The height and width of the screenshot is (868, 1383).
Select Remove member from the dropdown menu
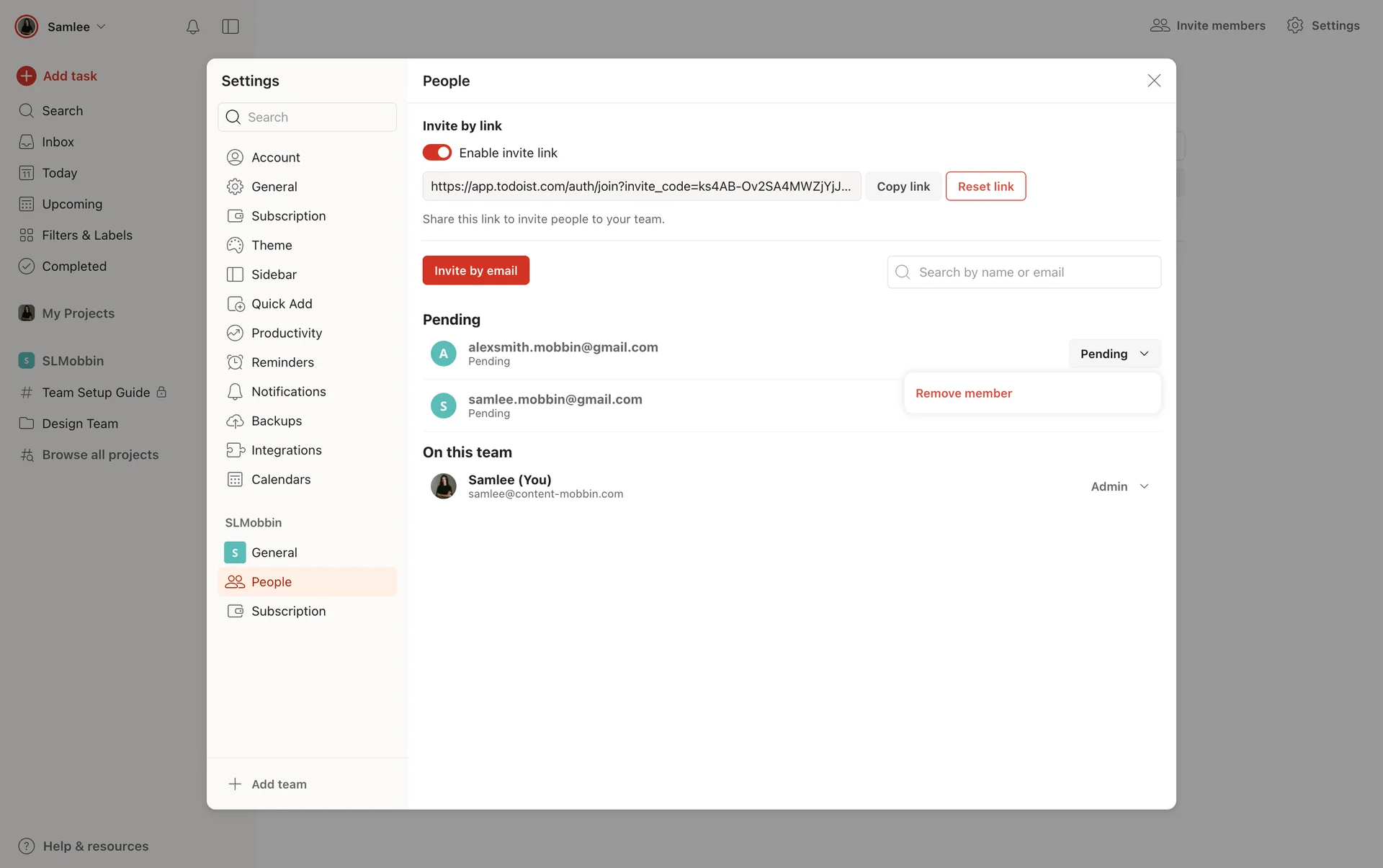(963, 393)
